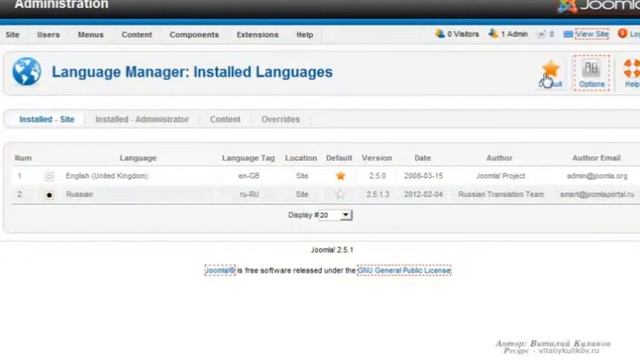The width and height of the screenshot is (640, 360).
Task: Open the Components menu
Action: (194, 35)
